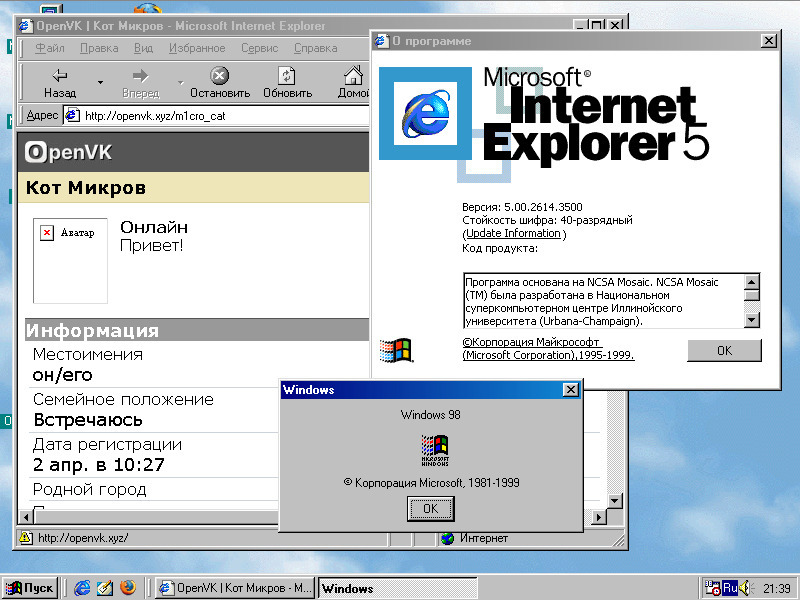Launch Internet Explorer from quick launch
Image resolution: width=800 pixels, height=600 pixels.
pos(83,588)
